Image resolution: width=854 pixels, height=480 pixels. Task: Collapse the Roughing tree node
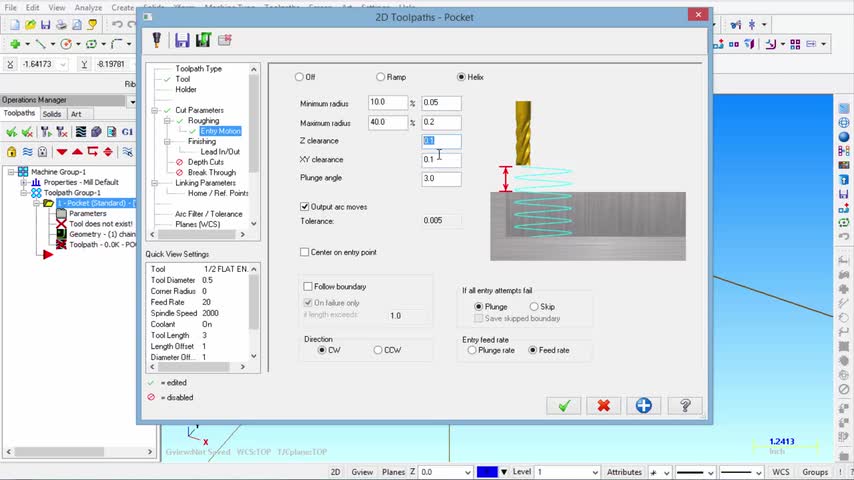(x=167, y=120)
